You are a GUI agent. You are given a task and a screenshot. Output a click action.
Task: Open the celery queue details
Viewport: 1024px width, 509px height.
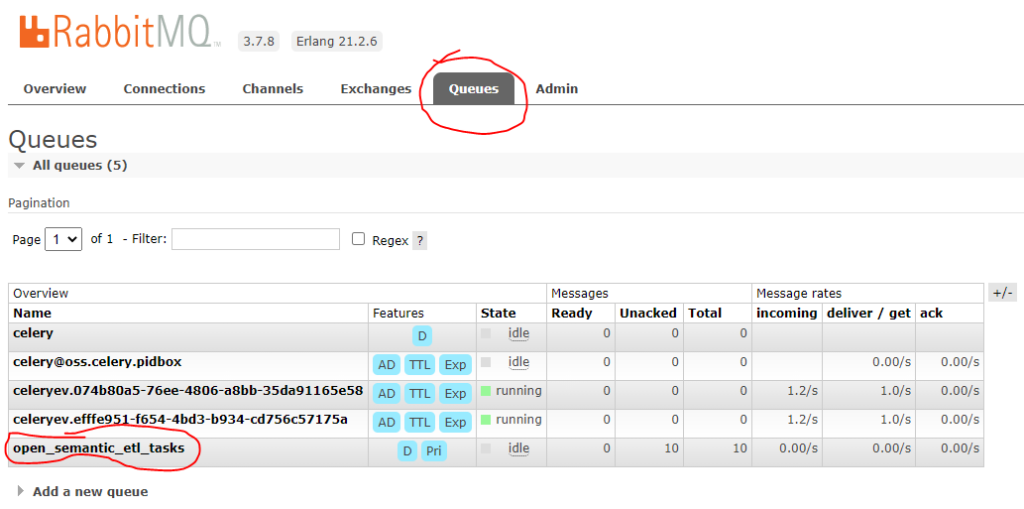pyautogui.click(x=33, y=332)
